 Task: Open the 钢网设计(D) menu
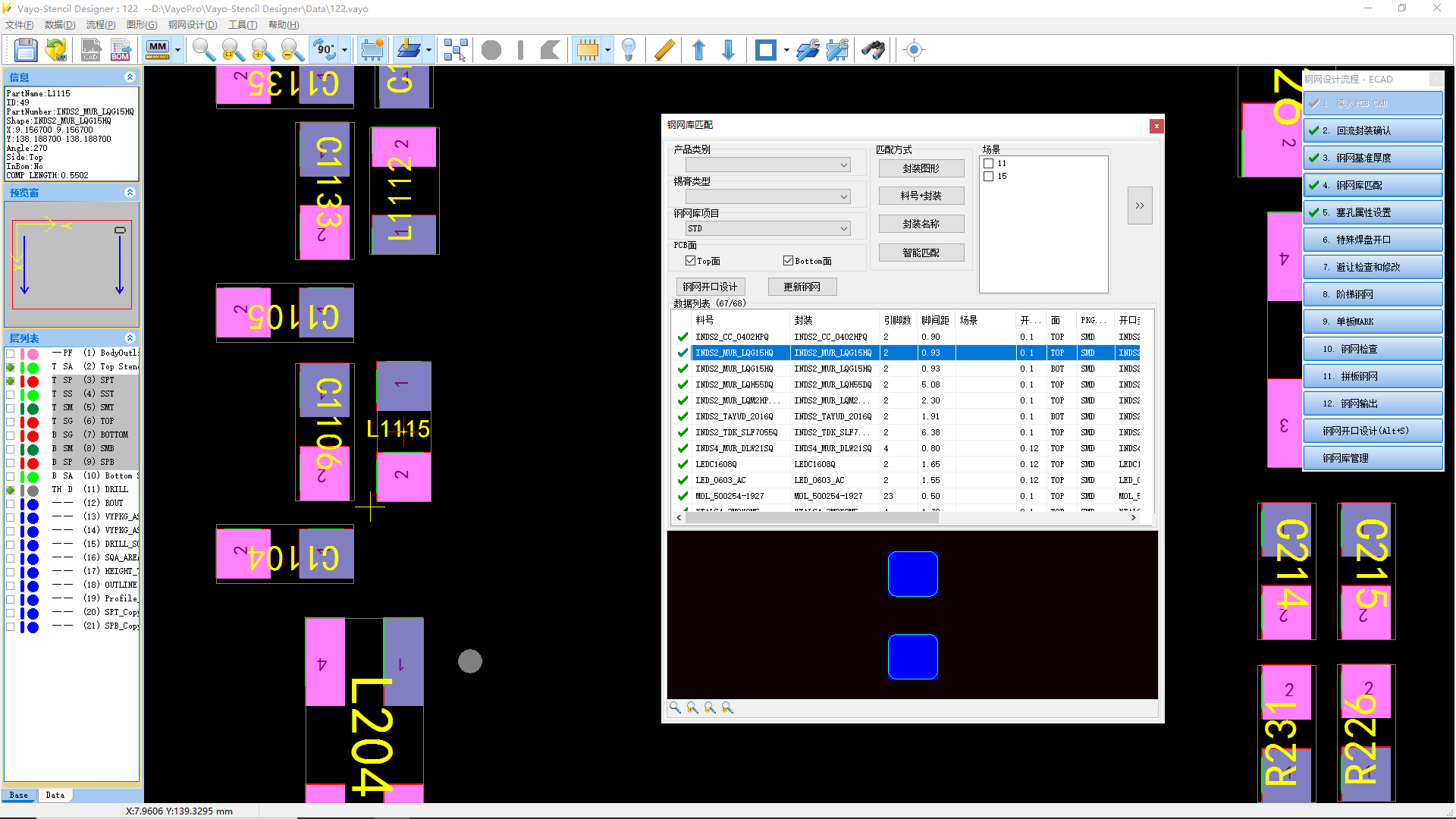pyautogui.click(x=193, y=25)
